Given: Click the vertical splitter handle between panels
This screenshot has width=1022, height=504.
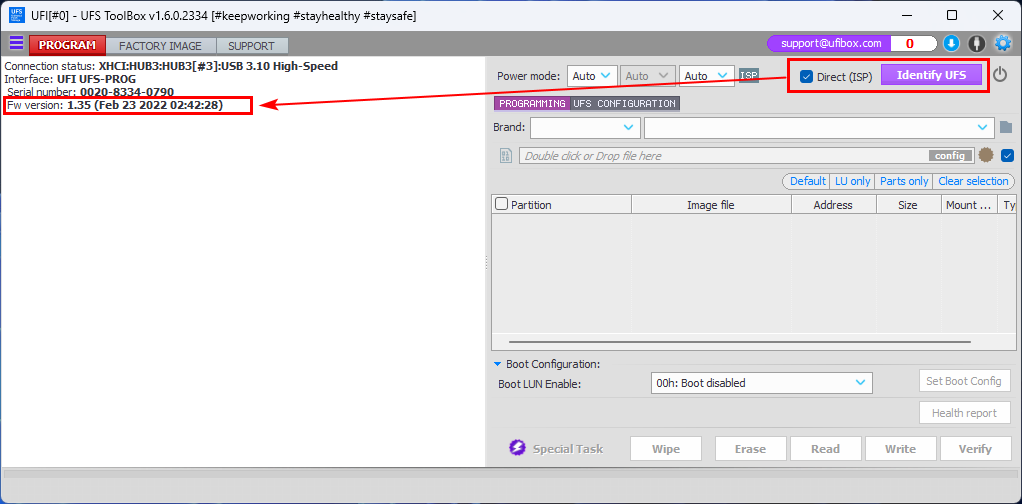Looking at the screenshot, I should (487, 262).
